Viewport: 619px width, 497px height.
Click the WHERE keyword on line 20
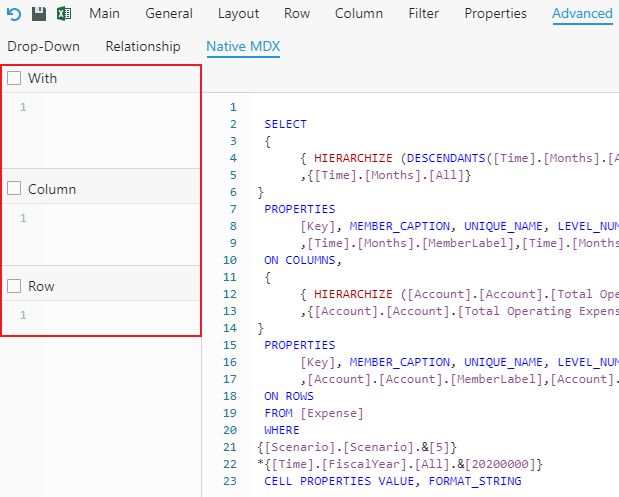pyautogui.click(x=282, y=430)
